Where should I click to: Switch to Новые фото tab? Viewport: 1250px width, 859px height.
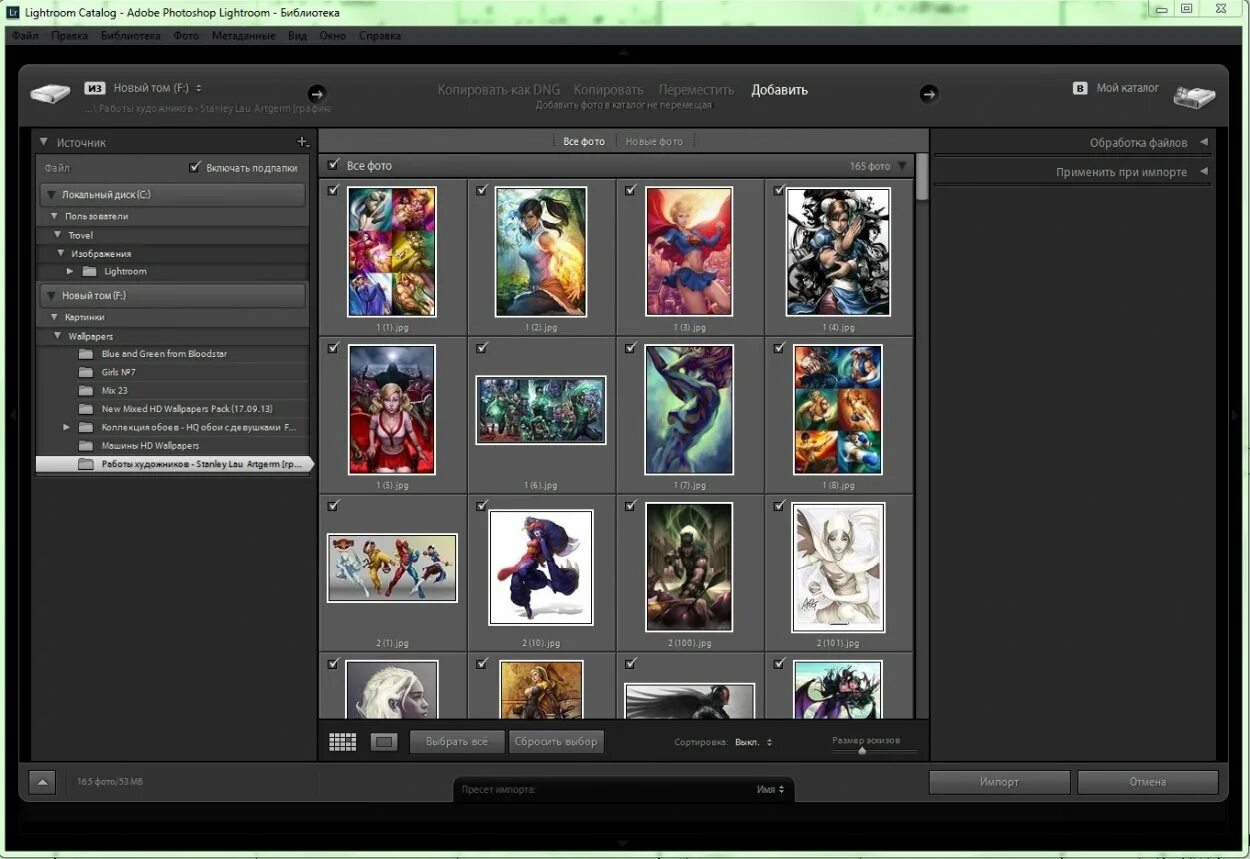[x=654, y=141]
